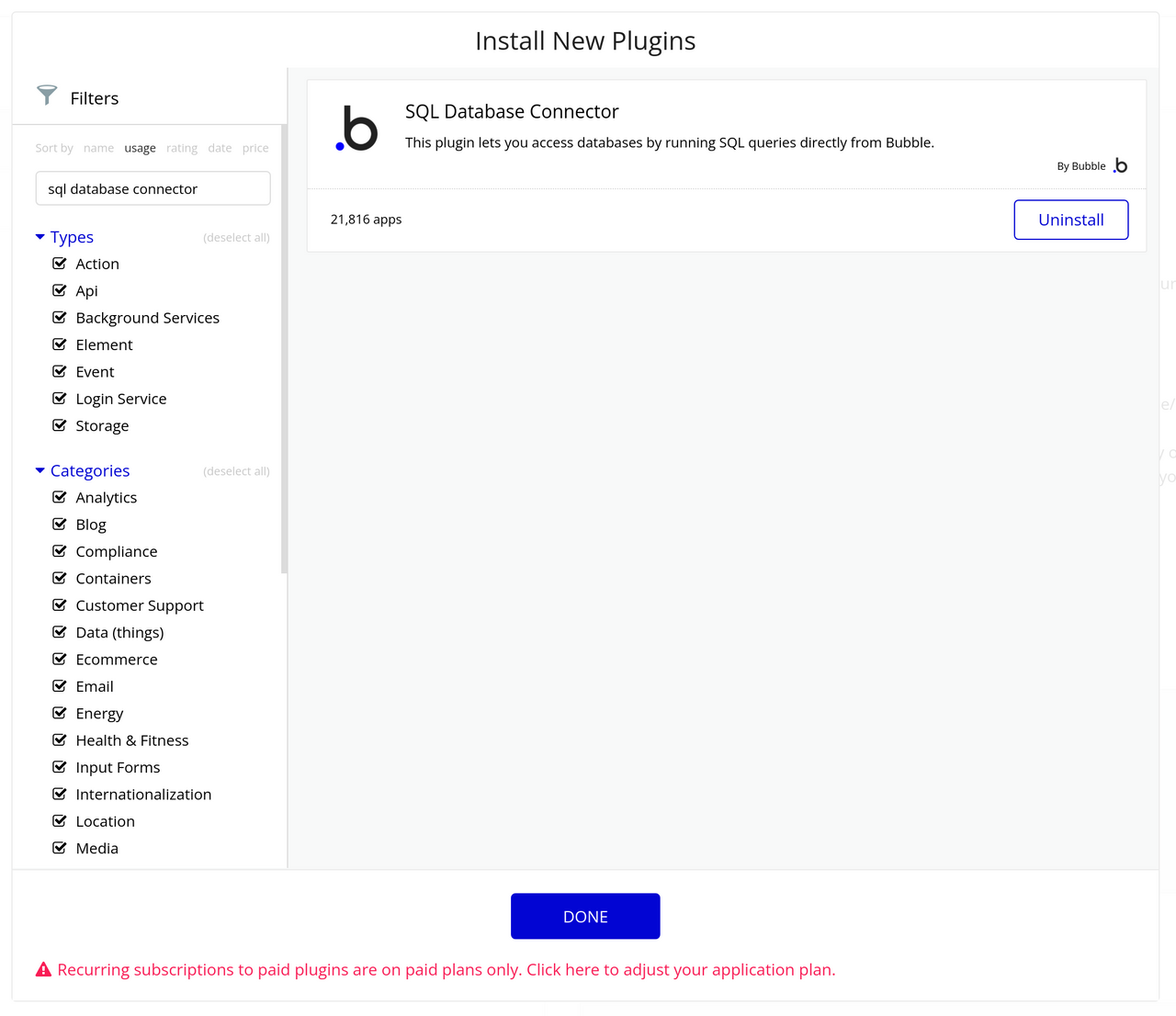Sort plugins by name
The width and height of the screenshot is (1176, 1016).
click(x=98, y=148)
